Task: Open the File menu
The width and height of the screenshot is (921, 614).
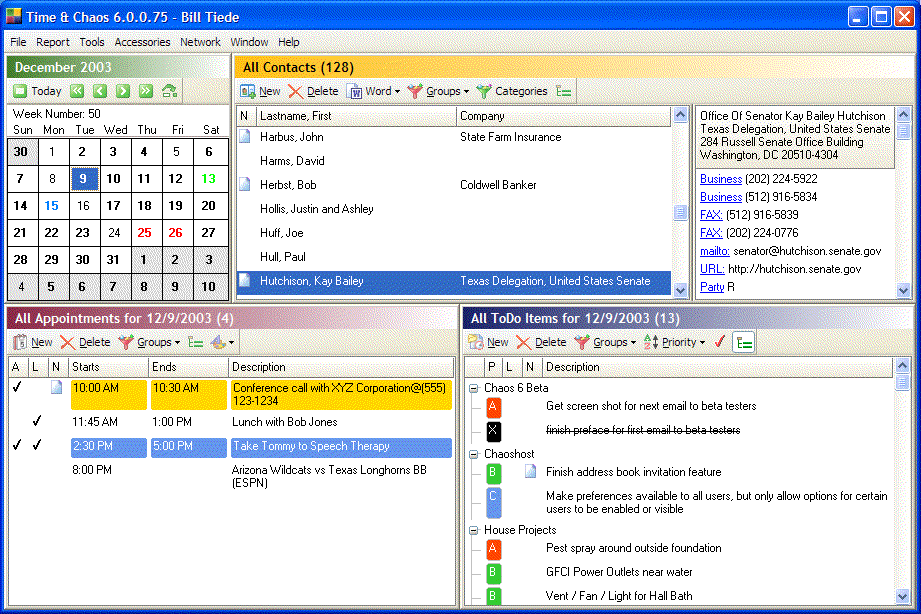Action: 18,42
